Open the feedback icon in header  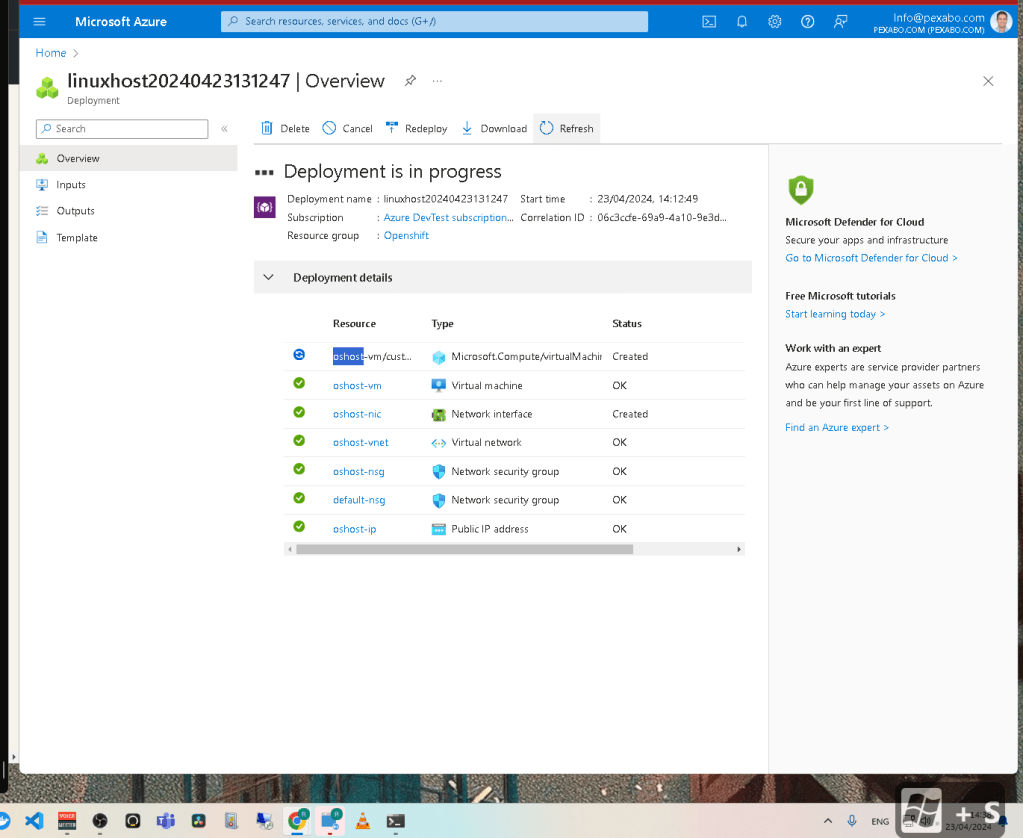(840, 22)
